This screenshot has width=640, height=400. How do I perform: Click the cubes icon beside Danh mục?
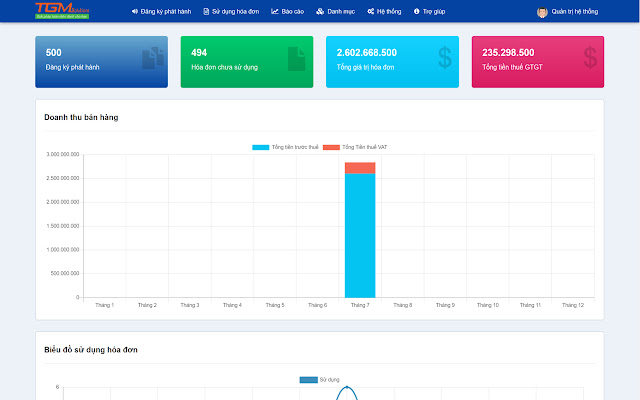[320, 11]
